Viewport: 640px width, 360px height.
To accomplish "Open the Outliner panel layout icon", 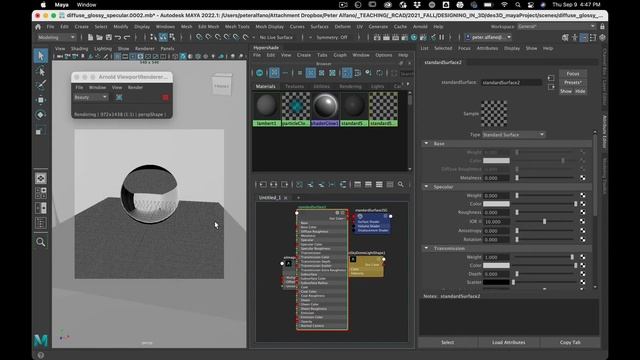I will click(41, 223).
